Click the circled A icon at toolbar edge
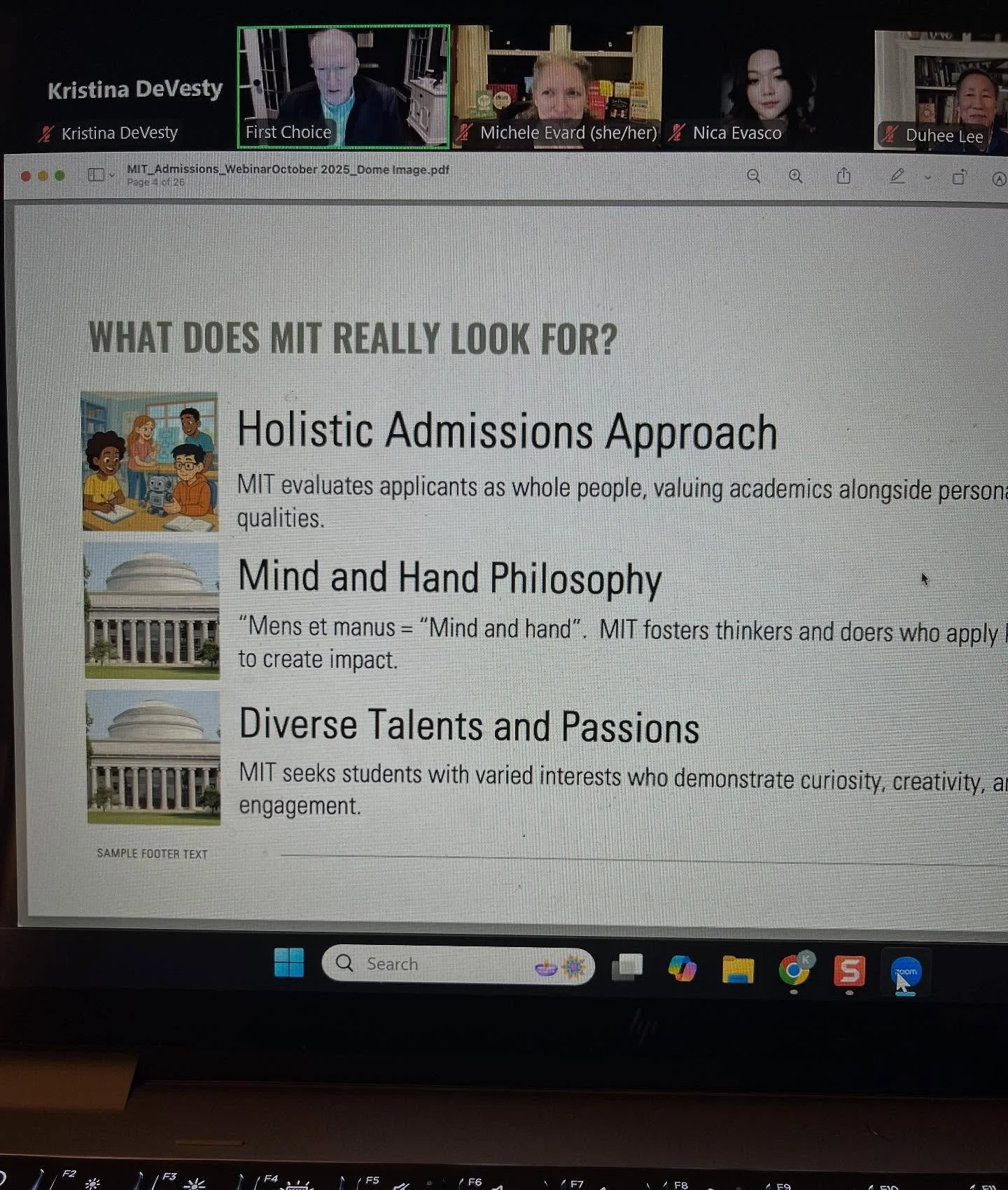Viewport: 1008px width, 1190px height. click(1000, 179)
